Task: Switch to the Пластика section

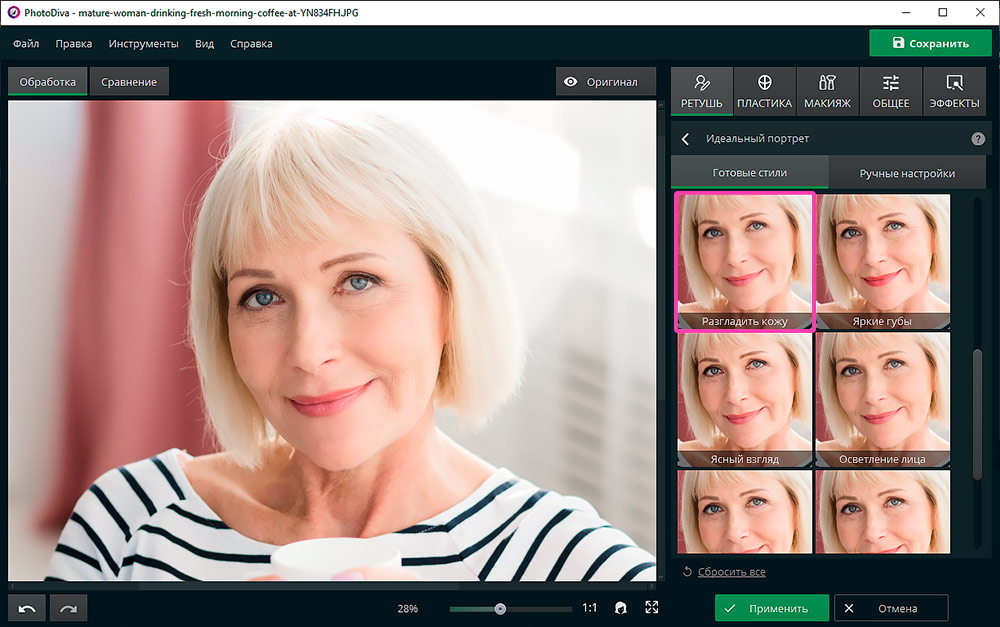Action: click(764, 92)
